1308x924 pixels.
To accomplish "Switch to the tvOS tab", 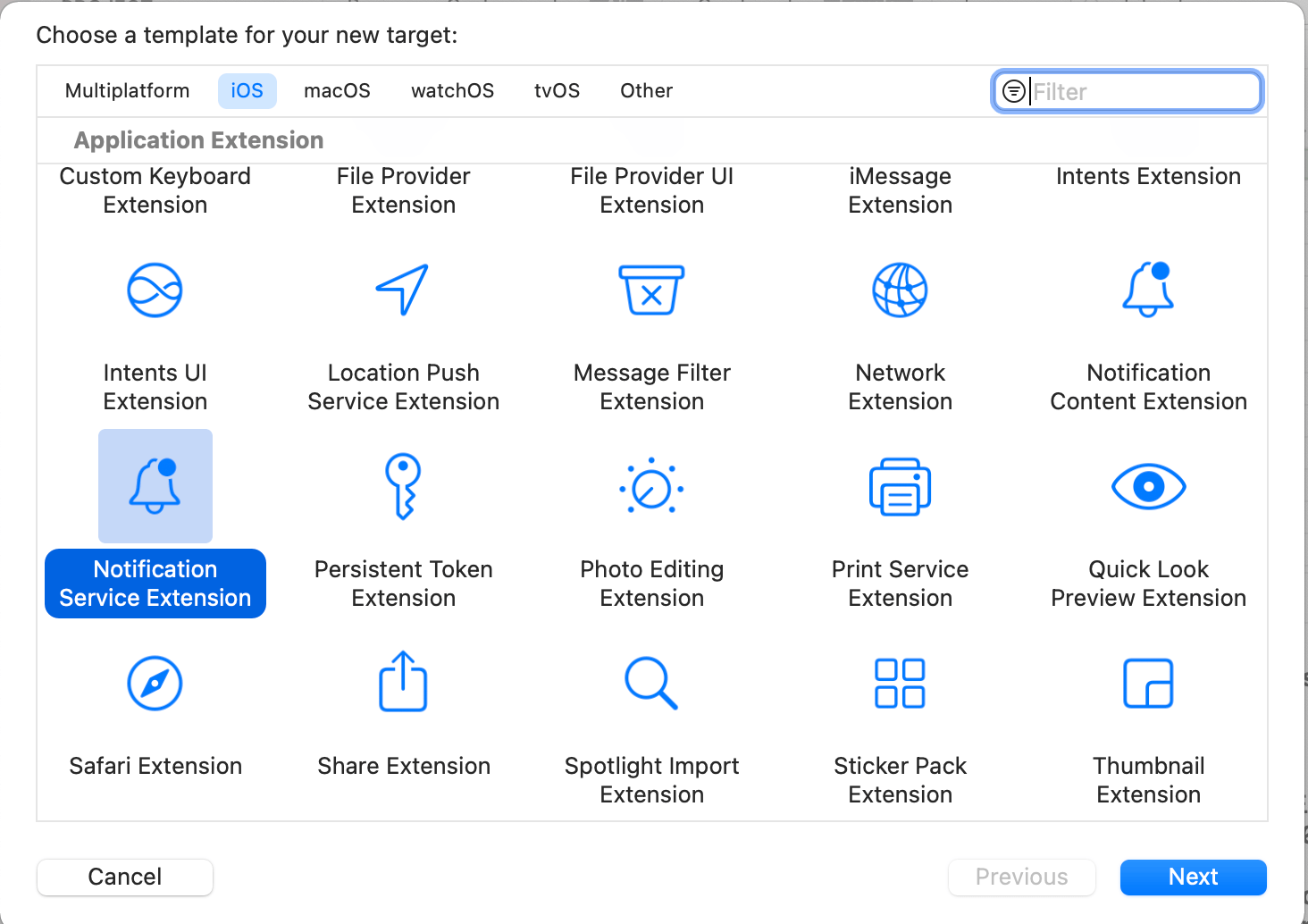I will click(557, 91).
